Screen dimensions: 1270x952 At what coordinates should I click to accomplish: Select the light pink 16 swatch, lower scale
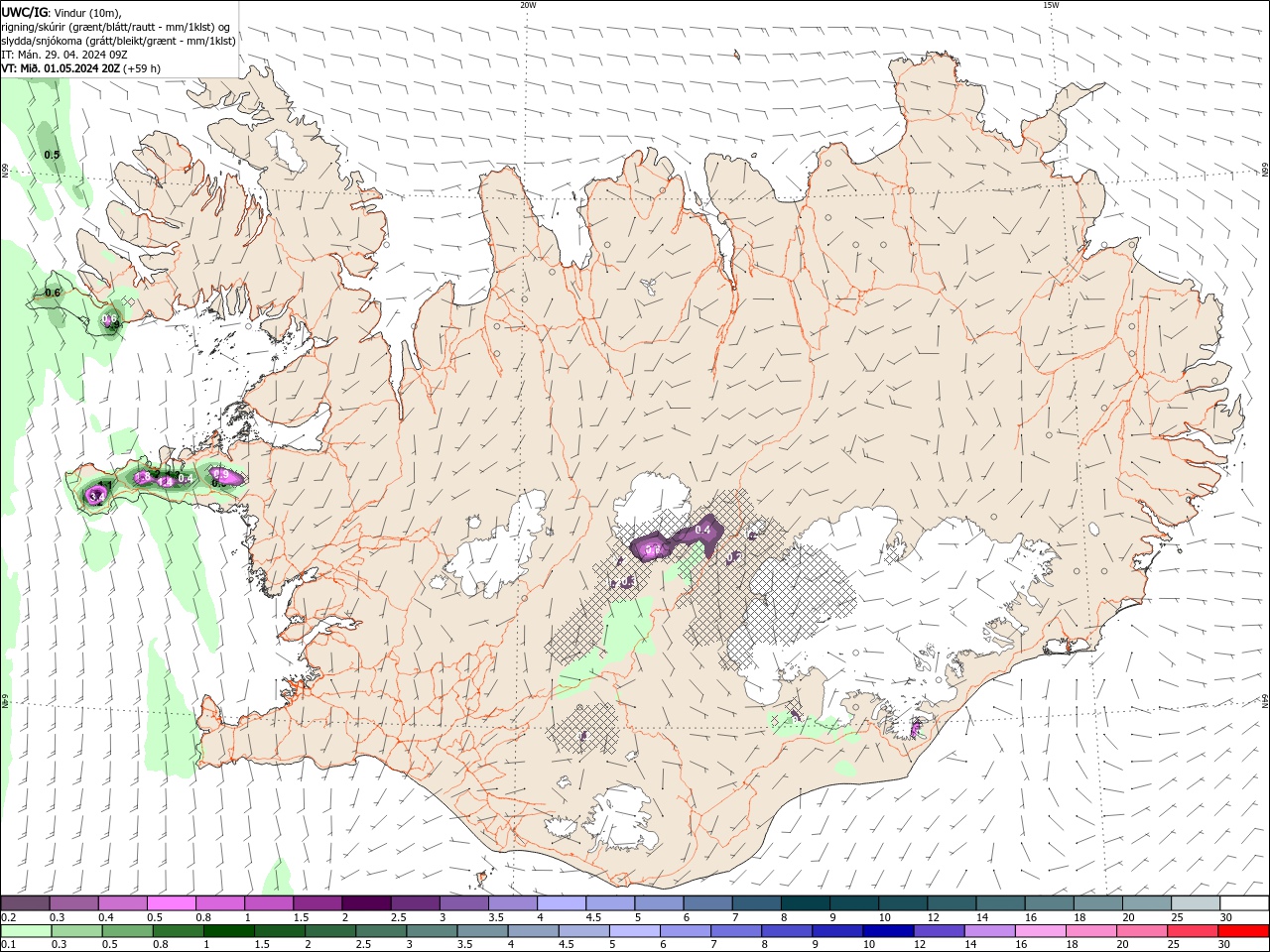(x=1041, y=931)
